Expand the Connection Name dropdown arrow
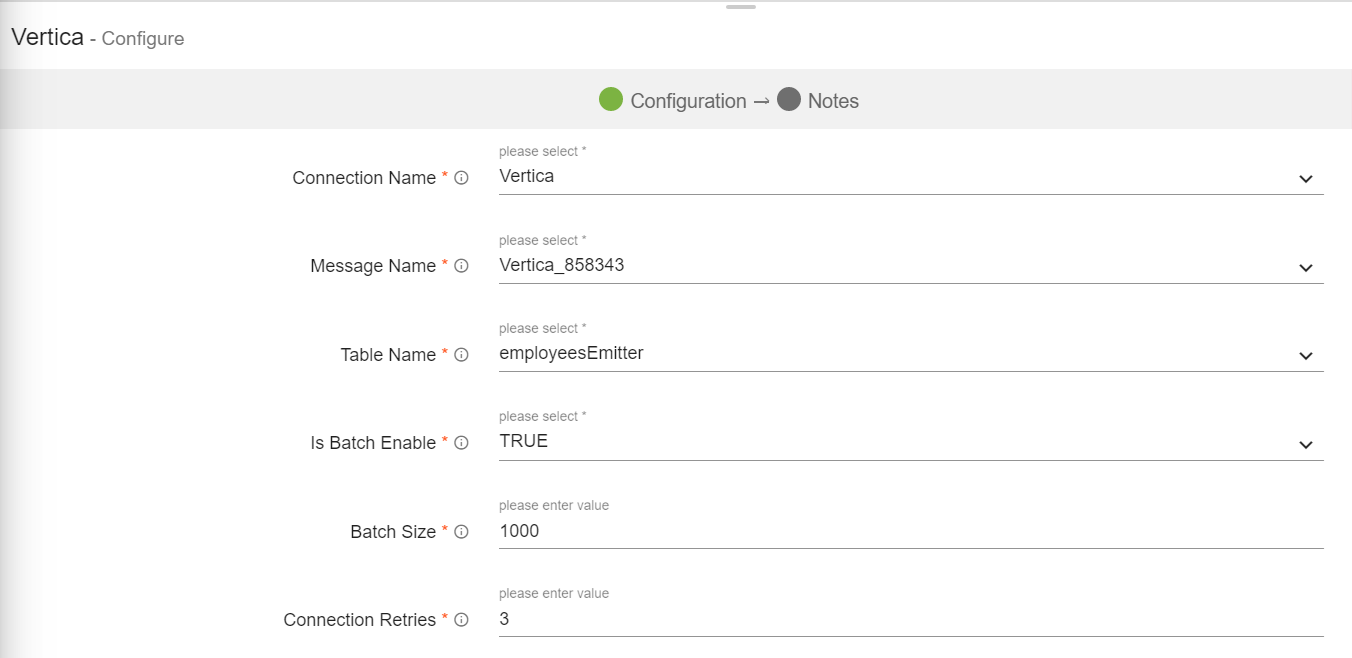The width and height of the screenshot is (1352, 658). coord(1305,179)
